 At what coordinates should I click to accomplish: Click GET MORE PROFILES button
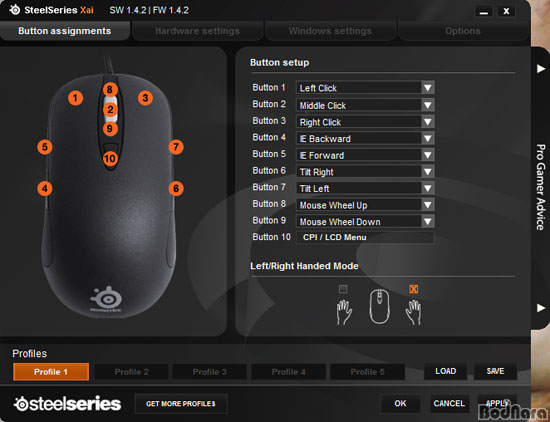point(181,404)
